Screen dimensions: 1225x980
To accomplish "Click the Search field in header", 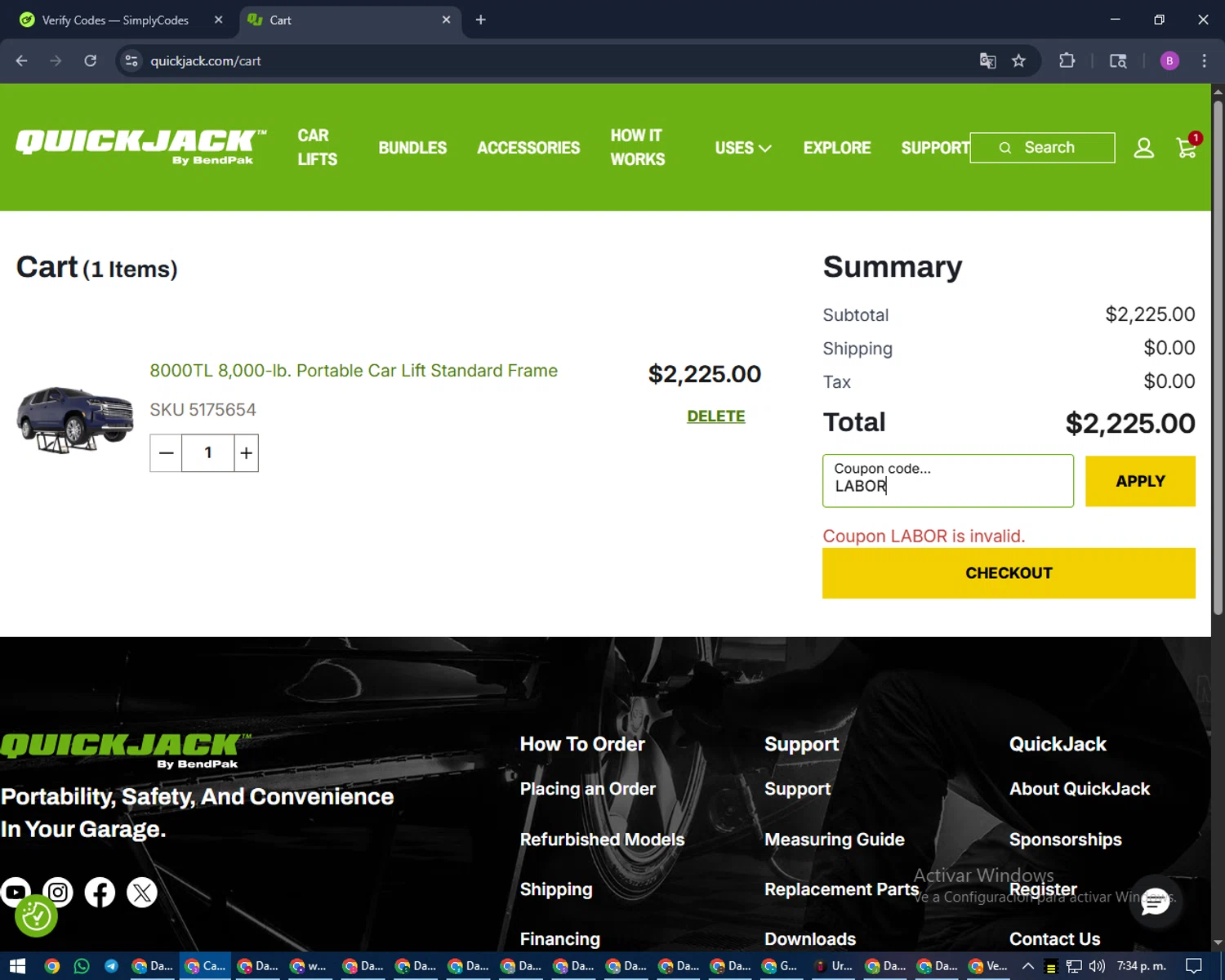I will tap(1043, 148).
